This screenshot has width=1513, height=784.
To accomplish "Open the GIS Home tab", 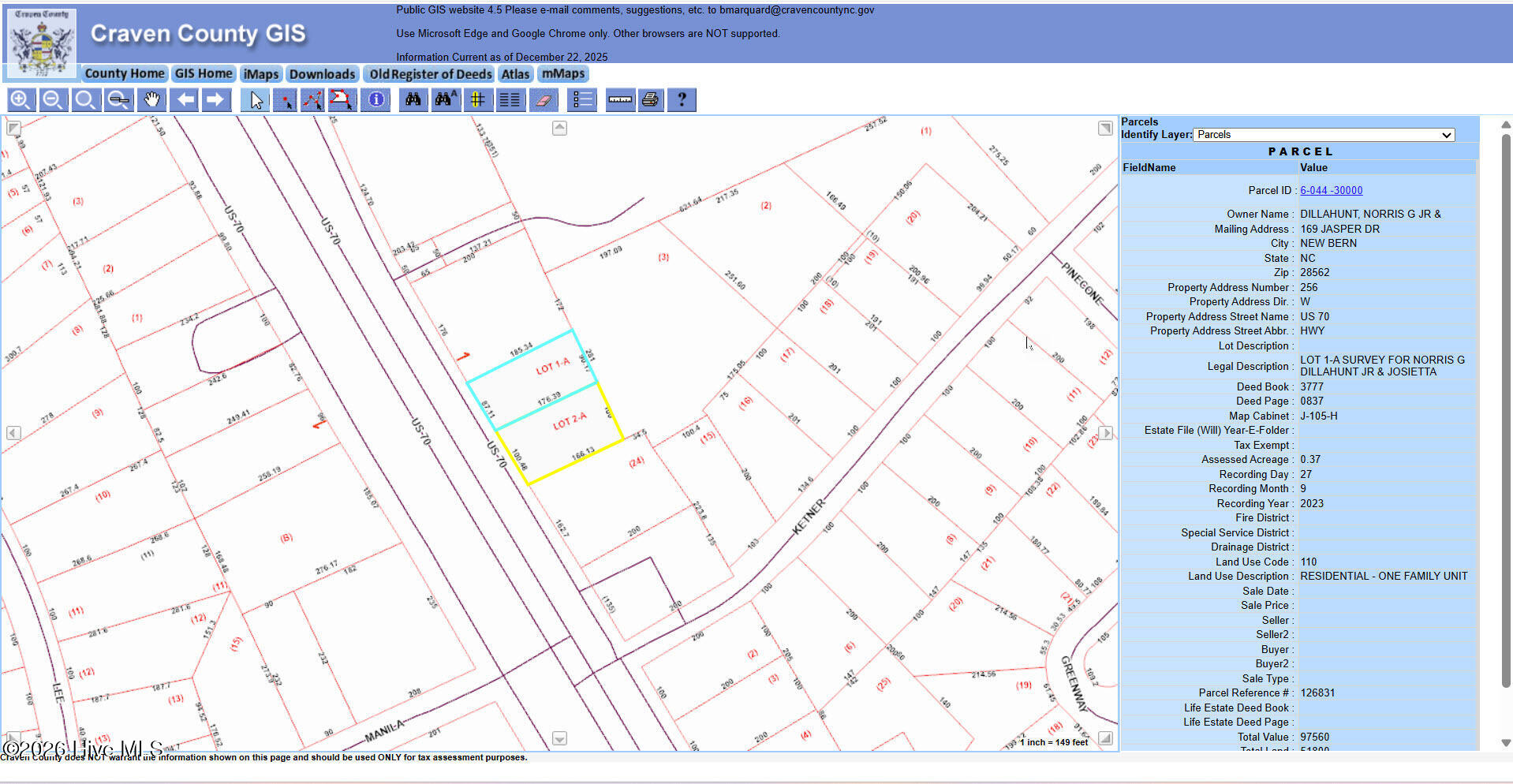I will pos(204,74).
